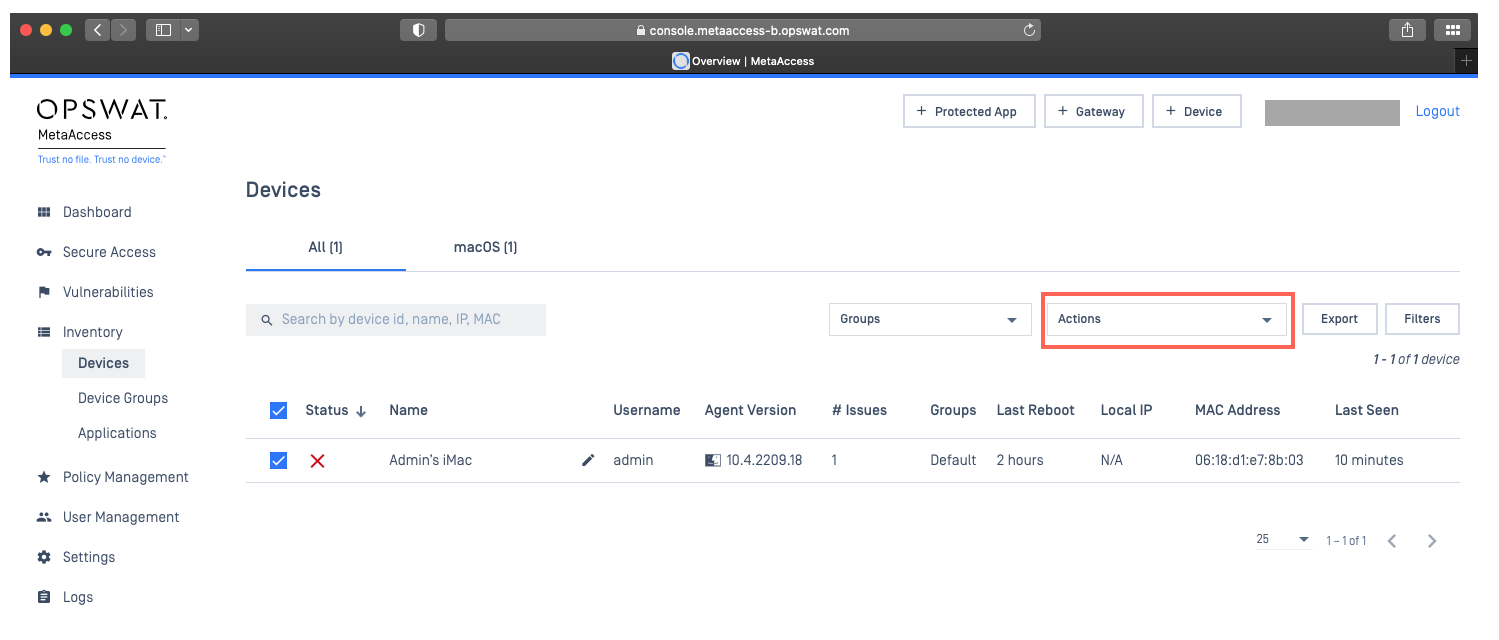Viewport: 1499px width, 640px height.
Task: Click Safari forward navigation arrow
Action: [124, 30]
